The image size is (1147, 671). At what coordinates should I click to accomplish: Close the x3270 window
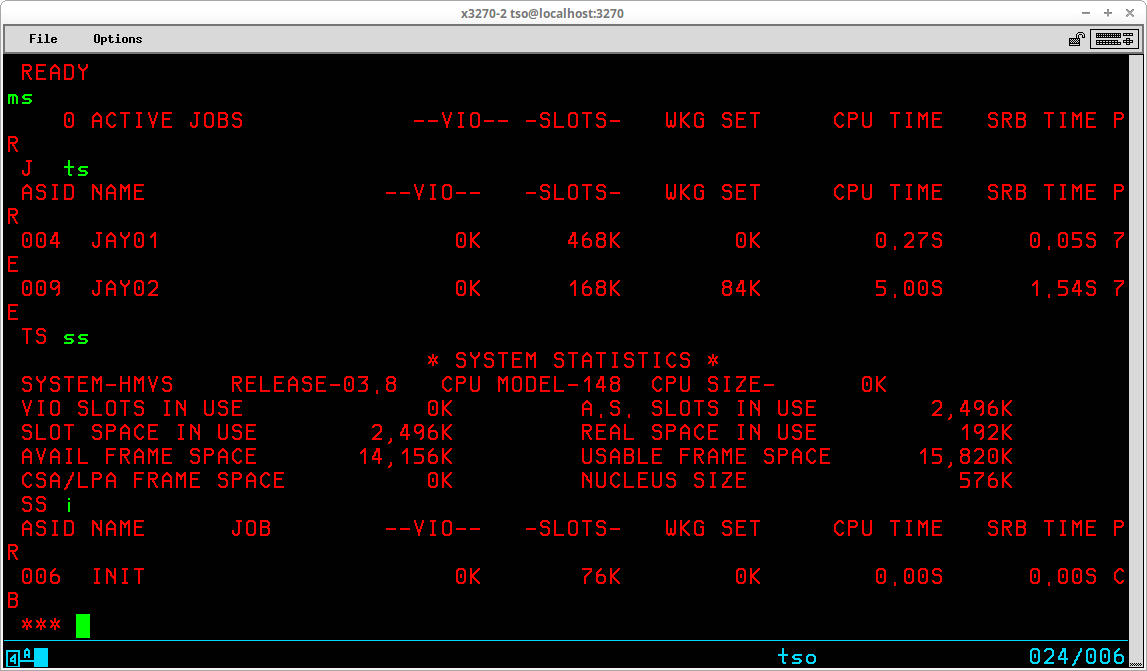[x=1129, y=13]
